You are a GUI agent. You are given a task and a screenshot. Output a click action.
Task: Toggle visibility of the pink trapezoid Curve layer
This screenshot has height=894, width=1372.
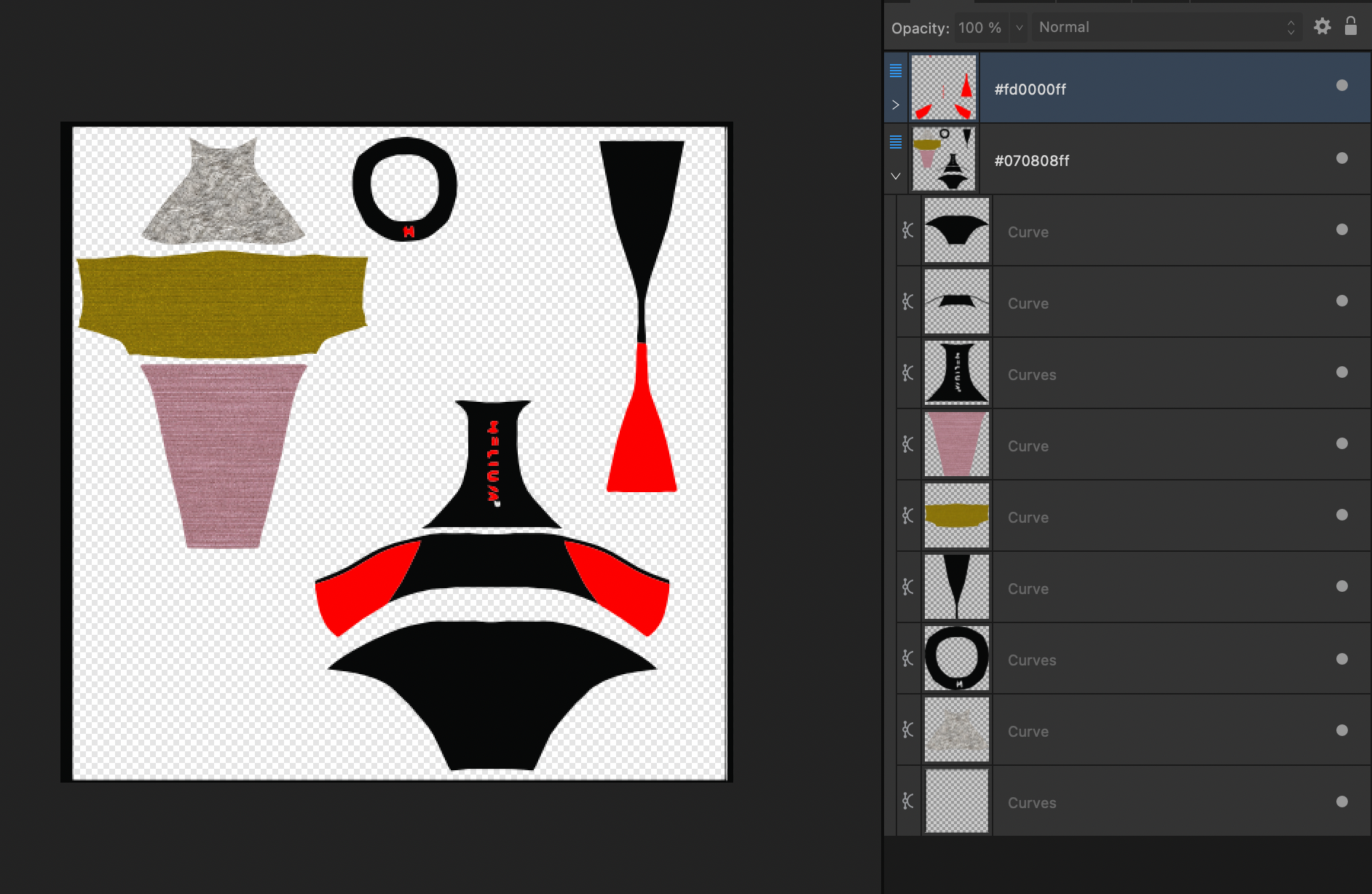(1342, 443)
